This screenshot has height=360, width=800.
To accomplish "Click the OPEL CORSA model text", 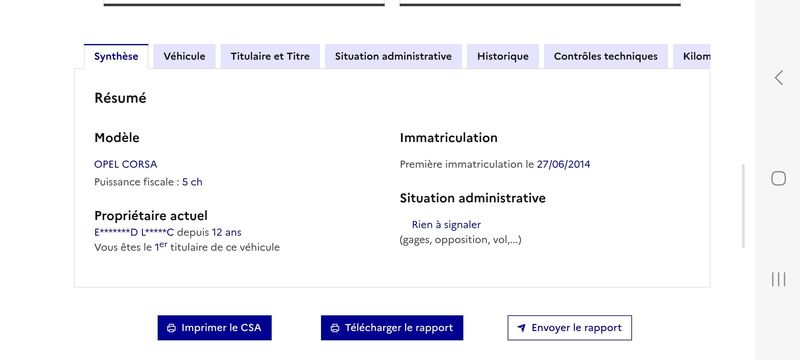I will tap(126, 164).
